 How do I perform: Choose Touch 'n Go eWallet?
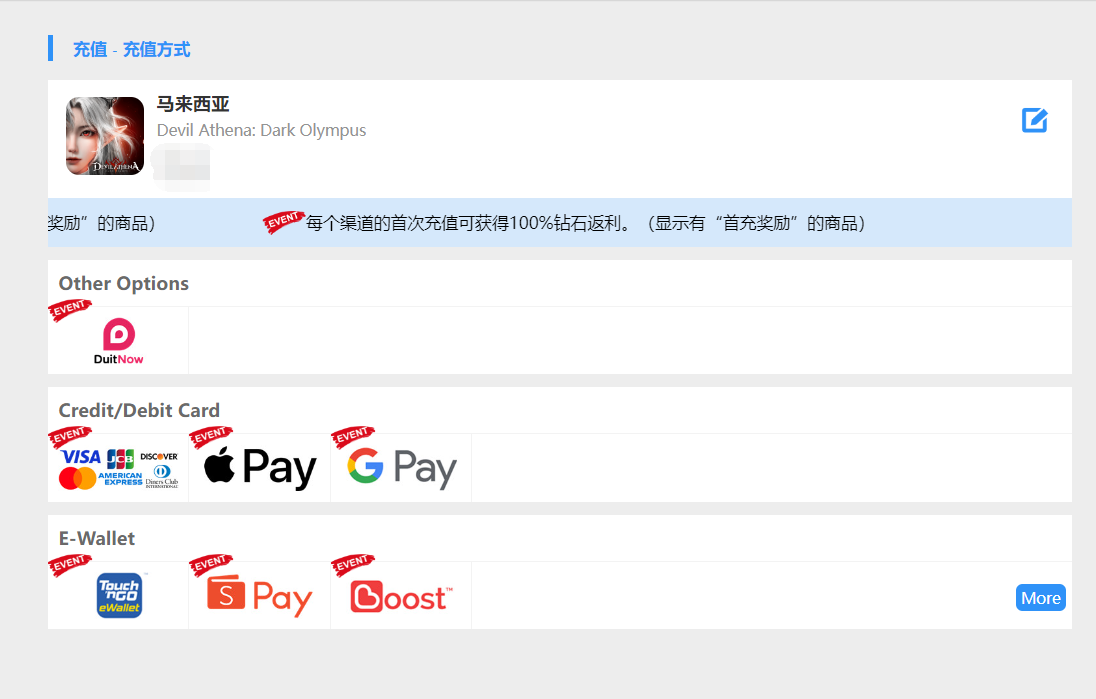pos(118,596)
